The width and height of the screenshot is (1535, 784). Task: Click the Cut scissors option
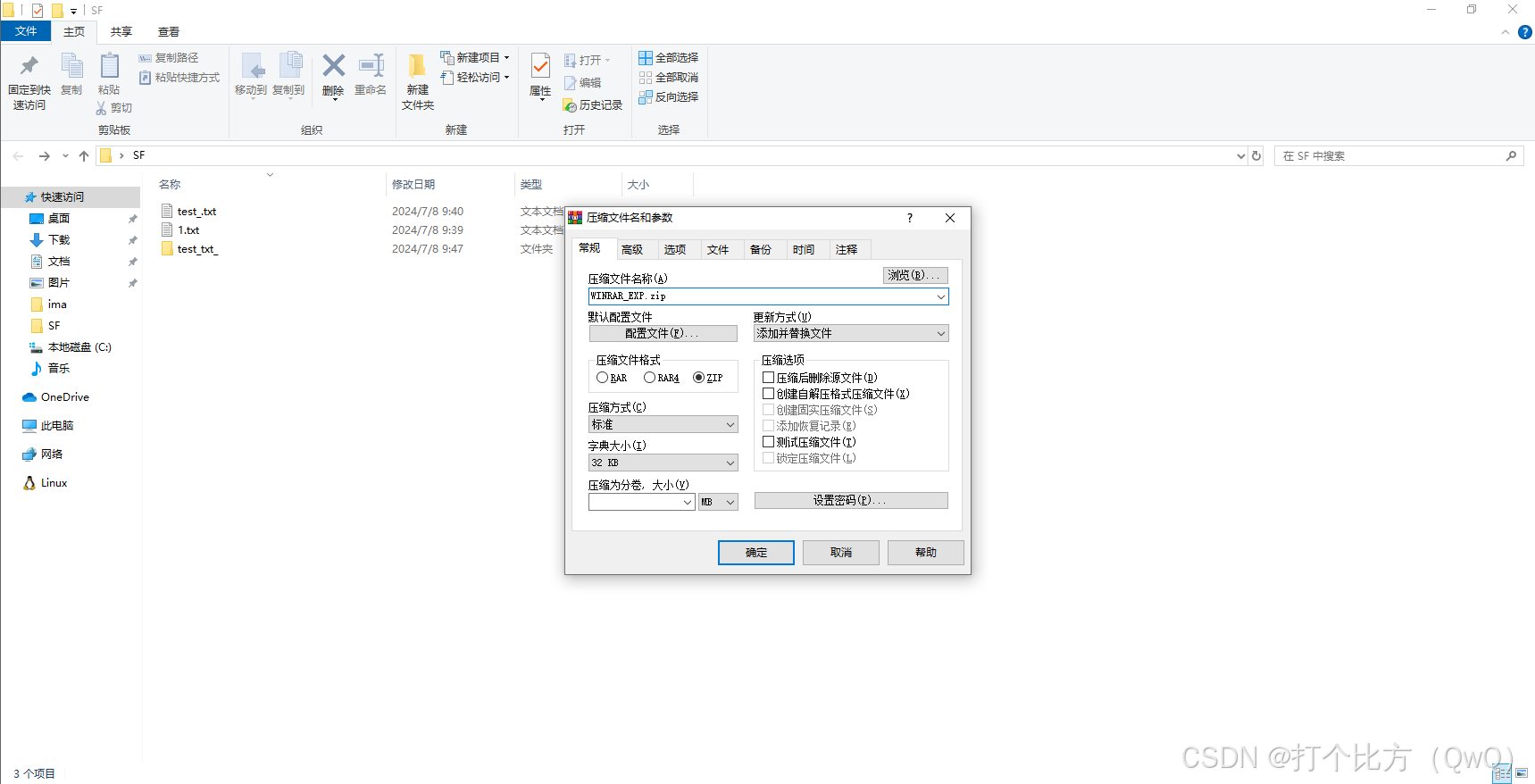[113, 108]
